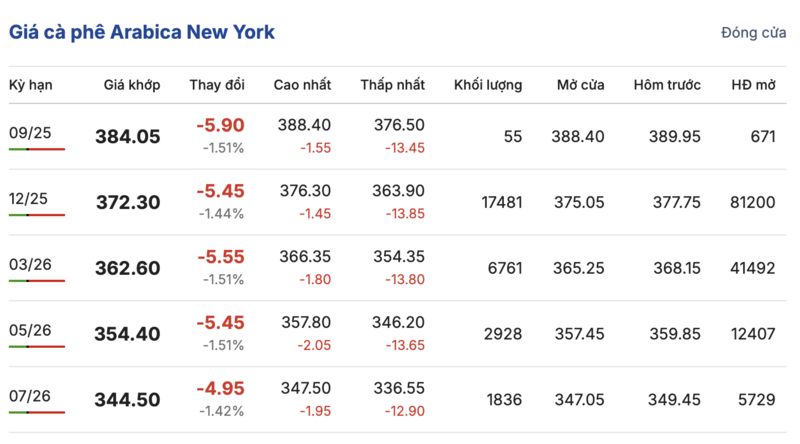Click the 384.05 matched price
Screen dimensions: 800x444
click(x=128, y=137)
